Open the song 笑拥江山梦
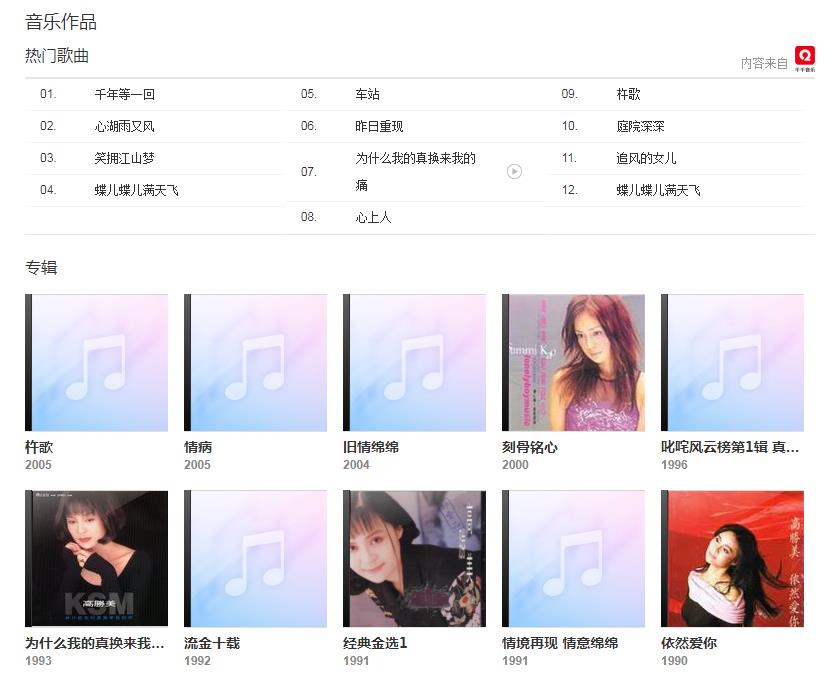836x681 pixels. click(x=124, y=159)
